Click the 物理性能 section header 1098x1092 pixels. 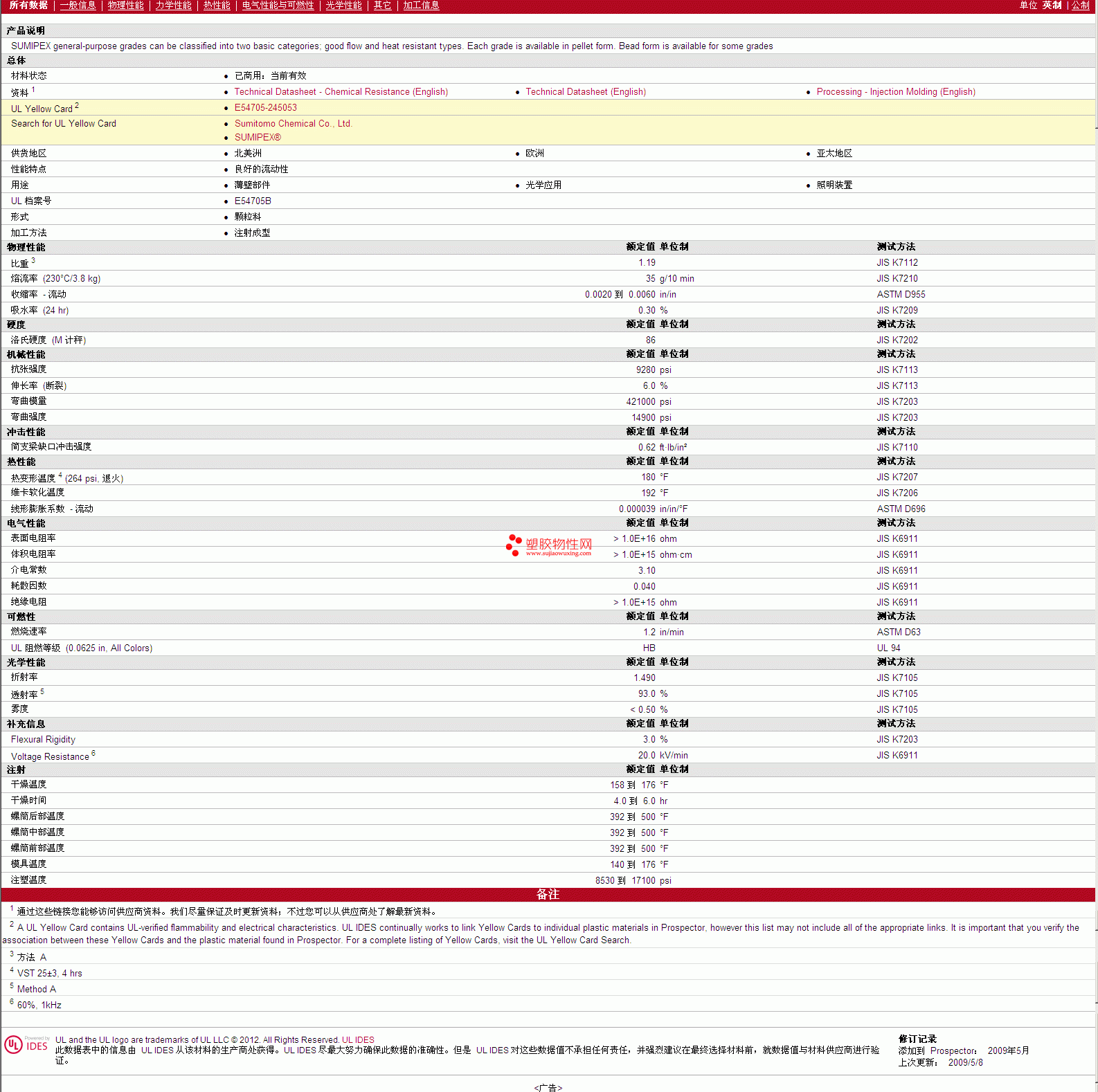point(26,248)
